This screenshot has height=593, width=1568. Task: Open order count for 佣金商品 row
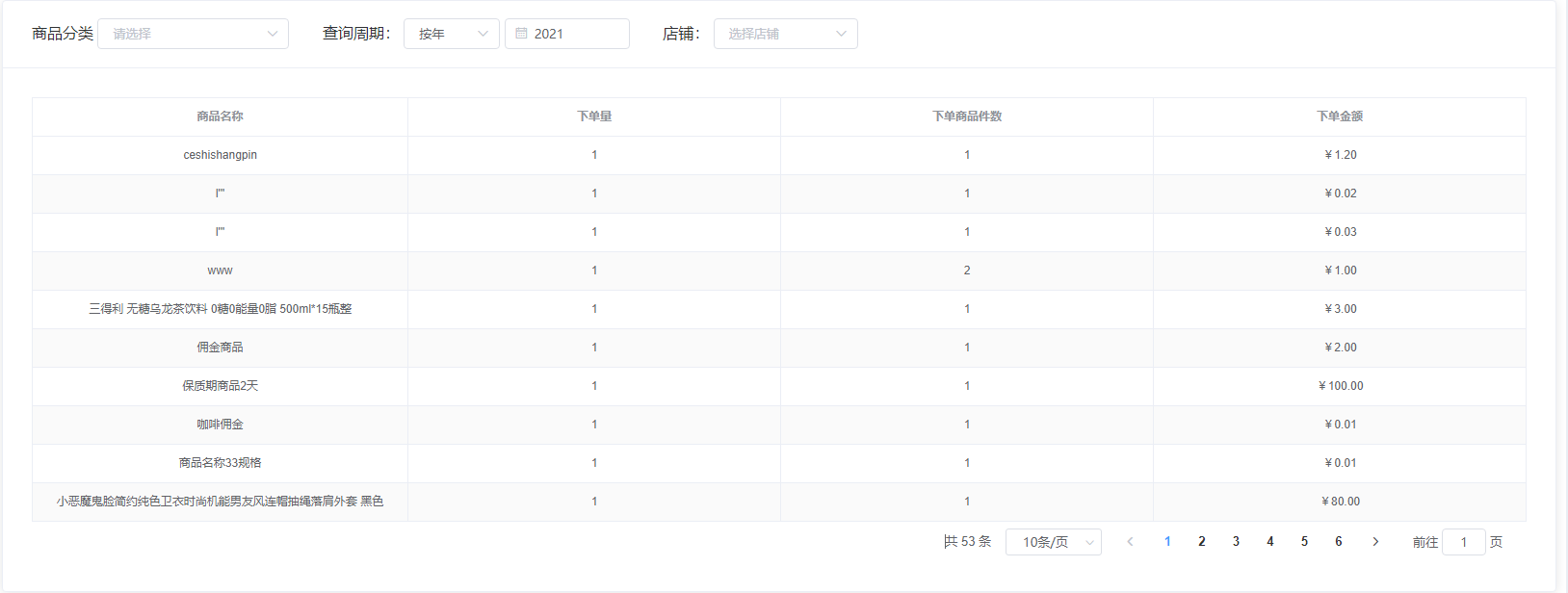click(x=594, y=348)
